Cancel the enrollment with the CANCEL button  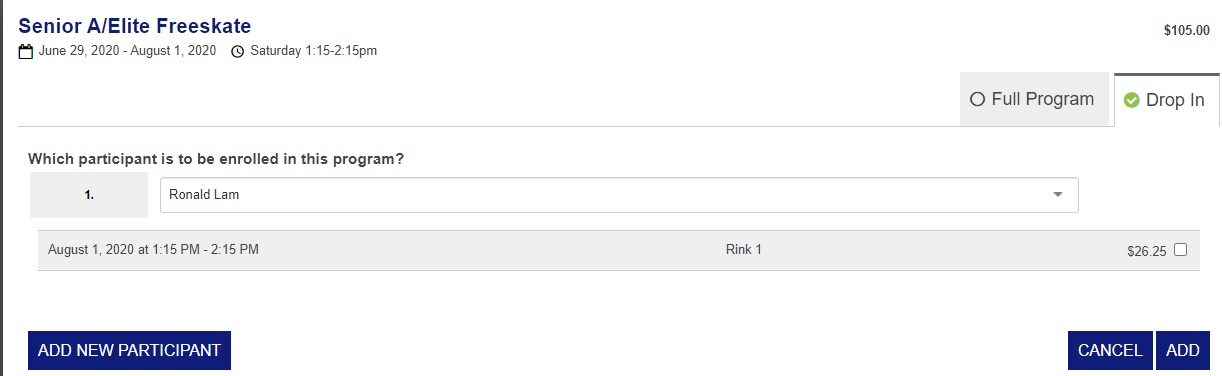click(1110, 350)
